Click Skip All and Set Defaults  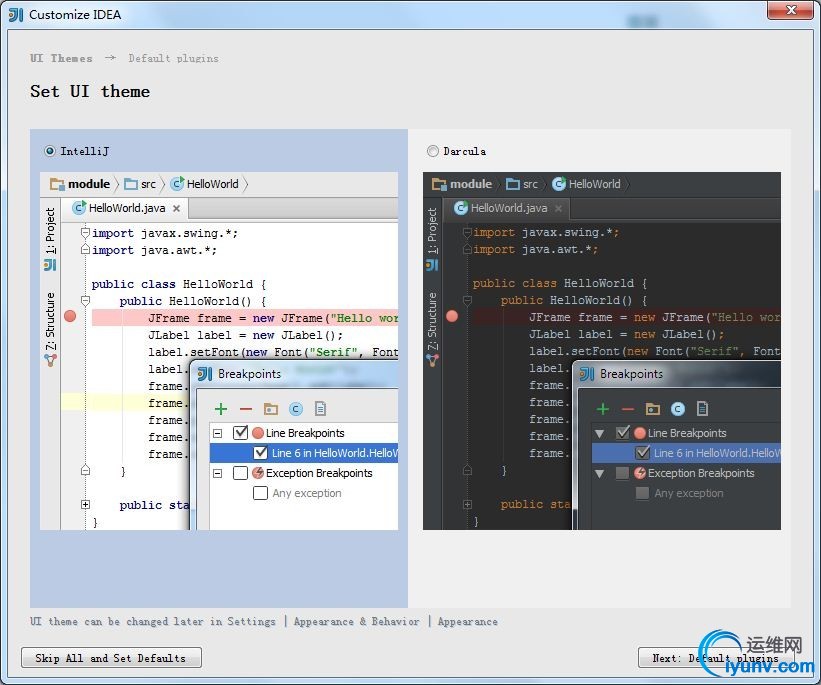click(x=111, y=658)
